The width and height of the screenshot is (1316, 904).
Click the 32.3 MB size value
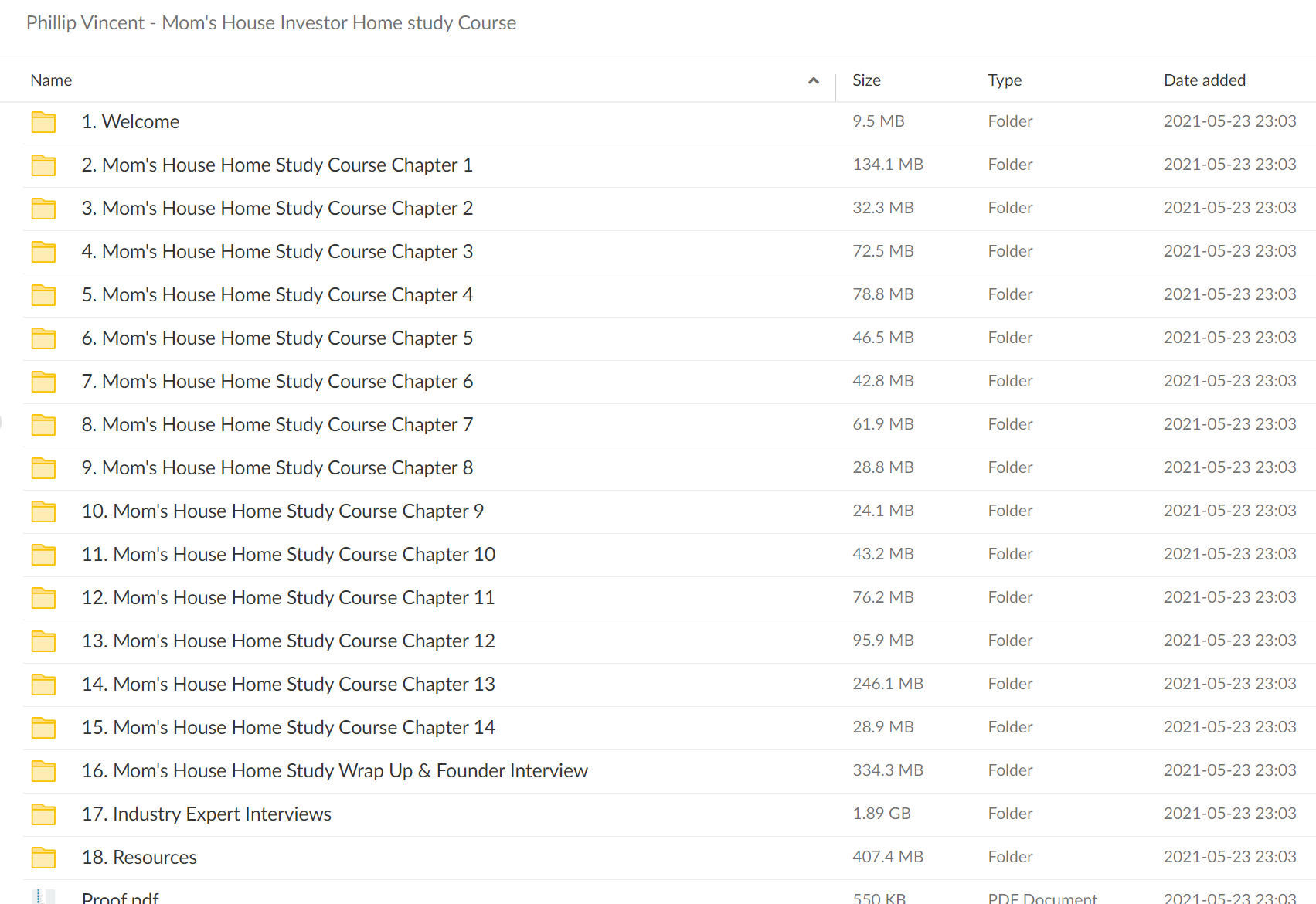(883, 208)
